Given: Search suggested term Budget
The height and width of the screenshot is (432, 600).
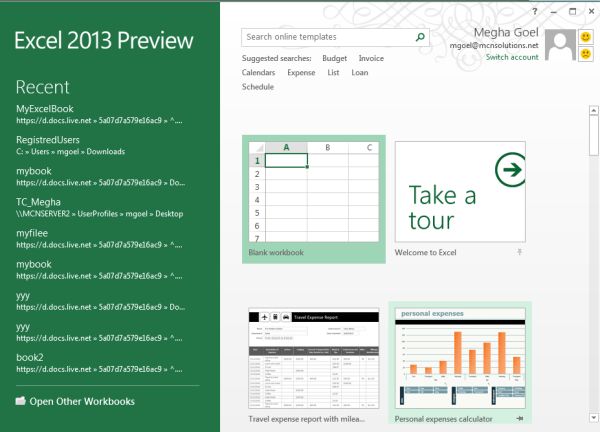Looking at the screenshot, I should click(334, 59).
